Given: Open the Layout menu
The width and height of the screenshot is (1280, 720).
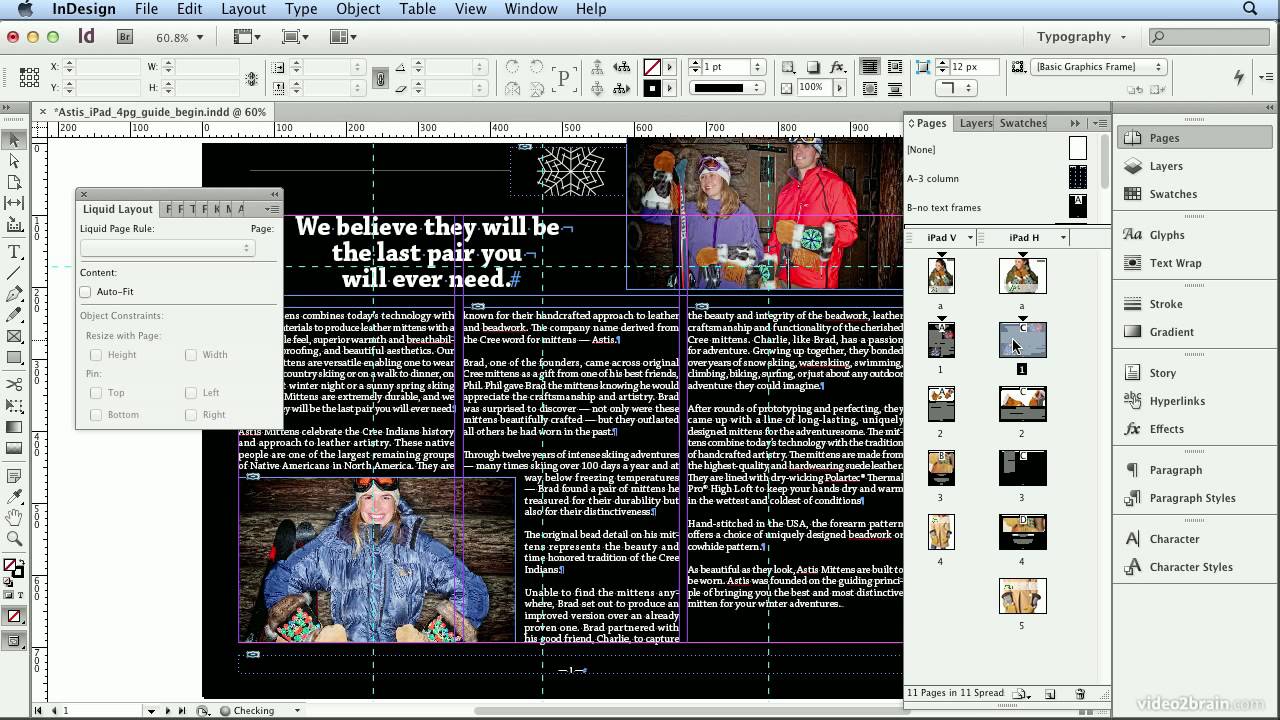Looking at the screenshot, I should click(243, 9).
